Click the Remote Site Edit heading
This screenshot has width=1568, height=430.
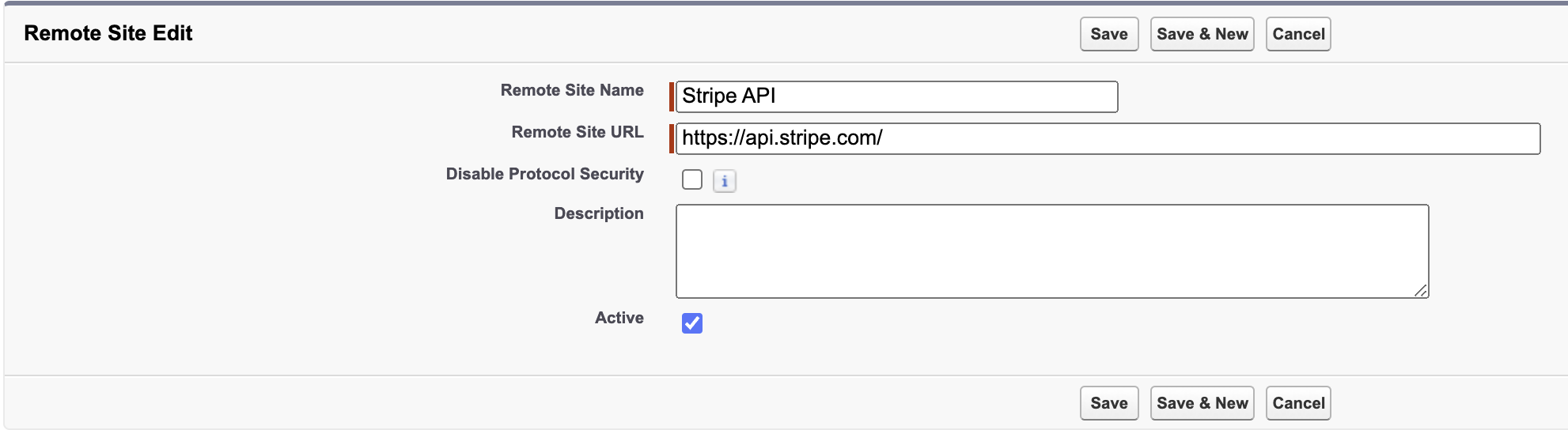click(108, 33)
